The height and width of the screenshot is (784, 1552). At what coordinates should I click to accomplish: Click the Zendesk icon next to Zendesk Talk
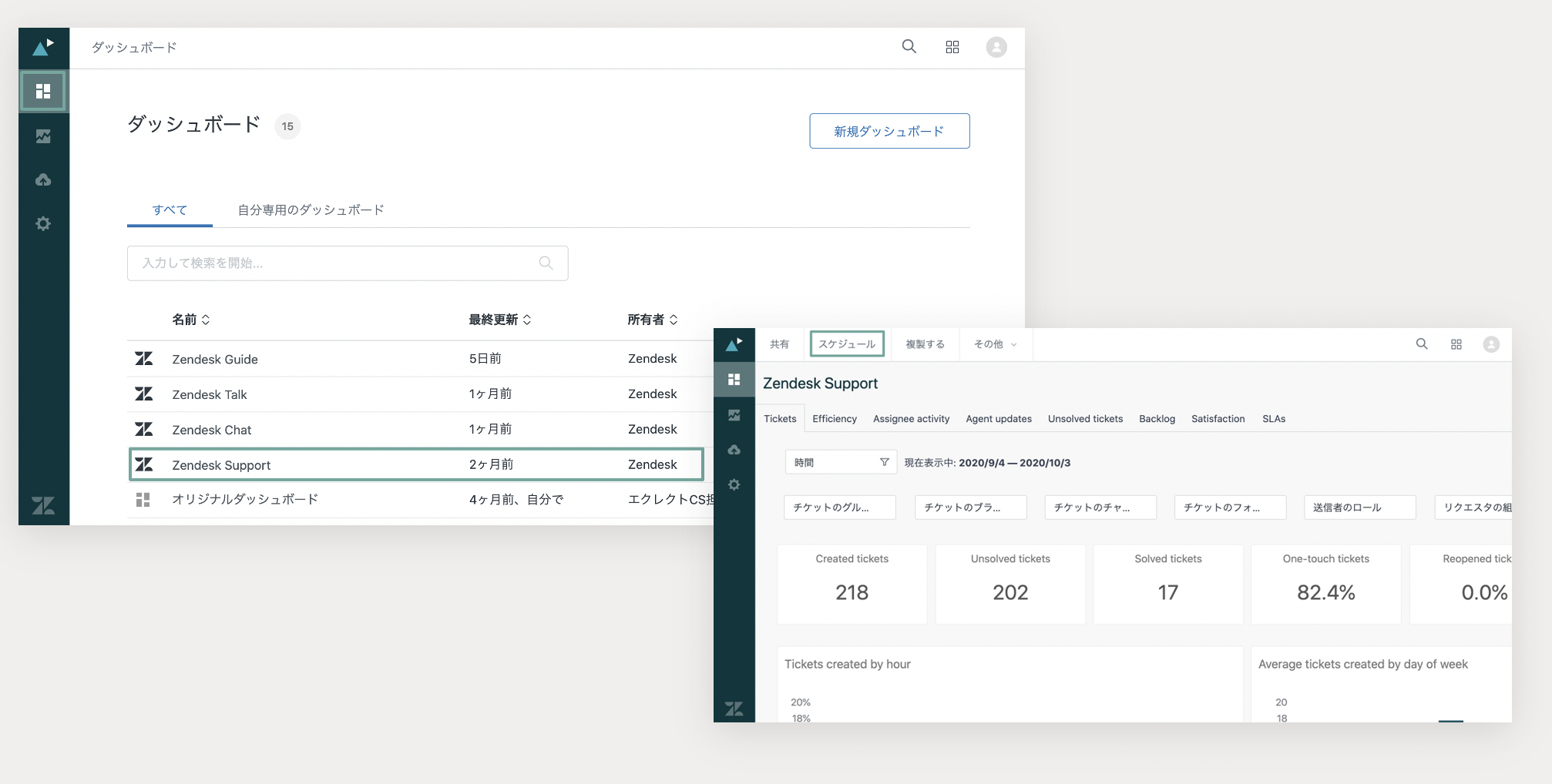[x=144, y=394]
